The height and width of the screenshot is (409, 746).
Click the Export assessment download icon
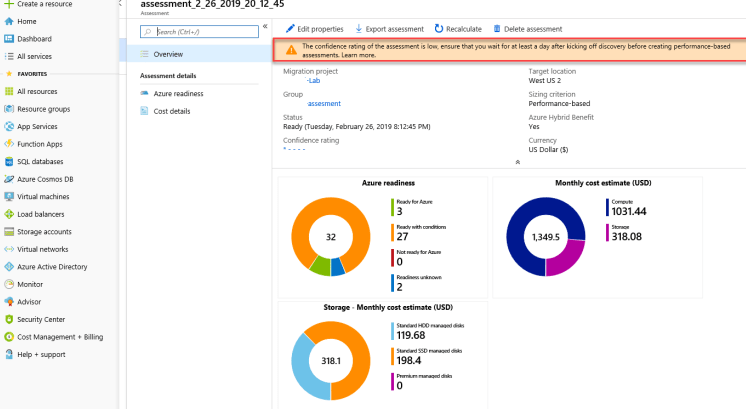point(359,29)
